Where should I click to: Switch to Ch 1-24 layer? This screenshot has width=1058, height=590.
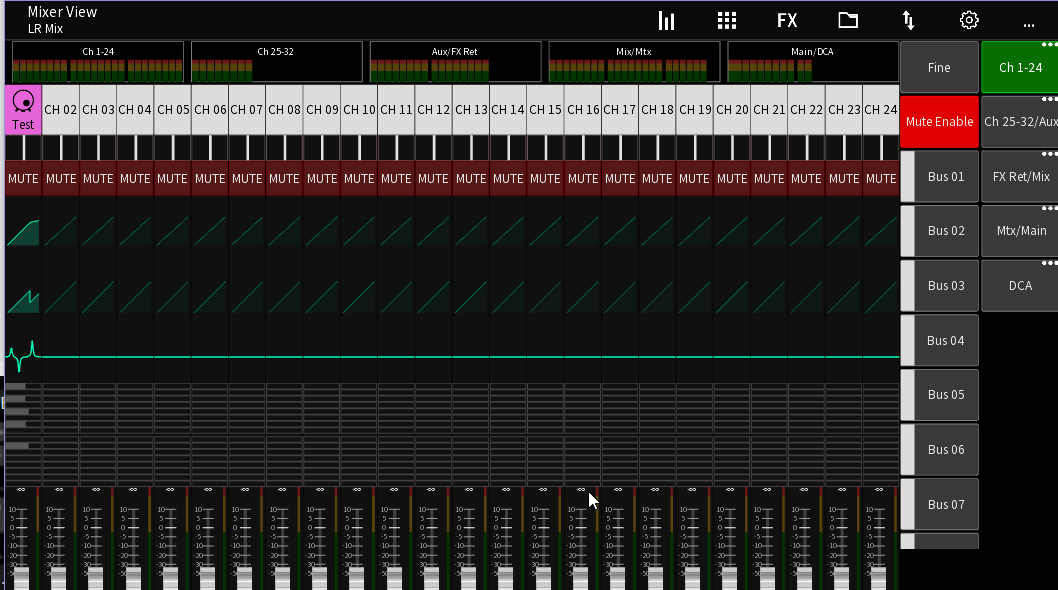point(1020,68)
